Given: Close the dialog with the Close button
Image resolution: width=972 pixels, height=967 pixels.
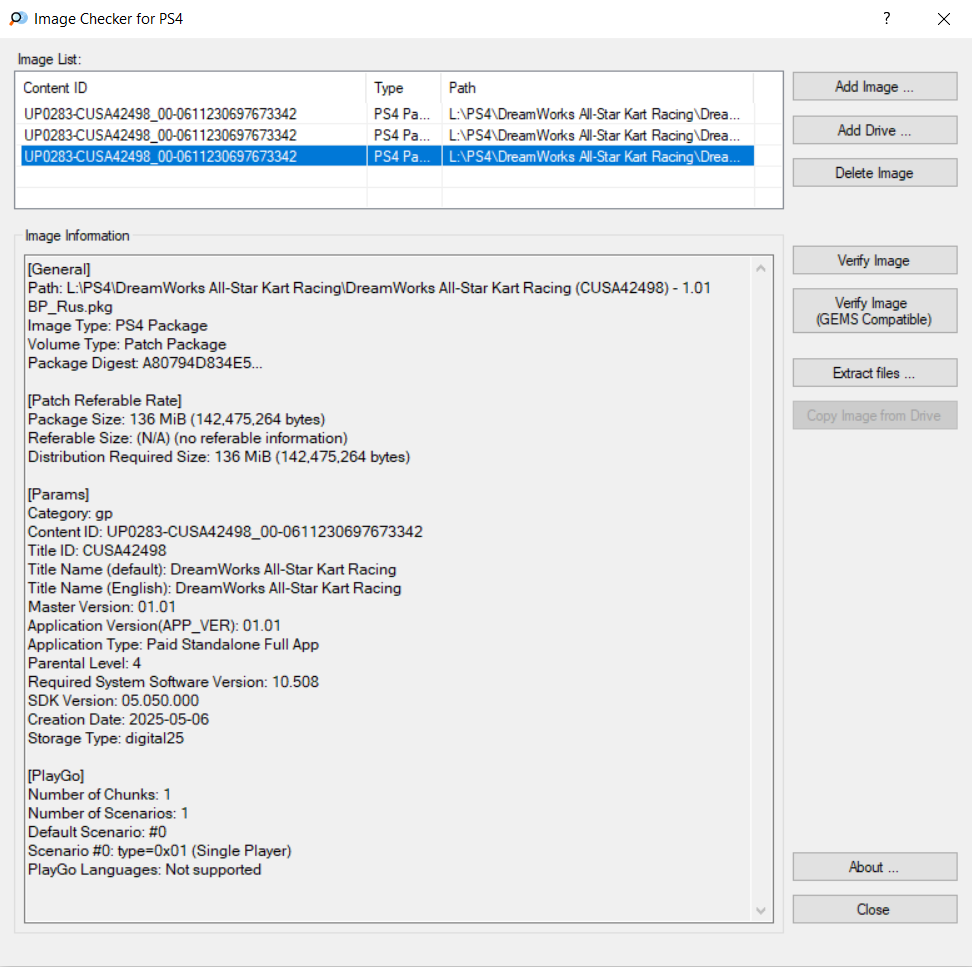Looking at the screenshot, I should point(875,909).
